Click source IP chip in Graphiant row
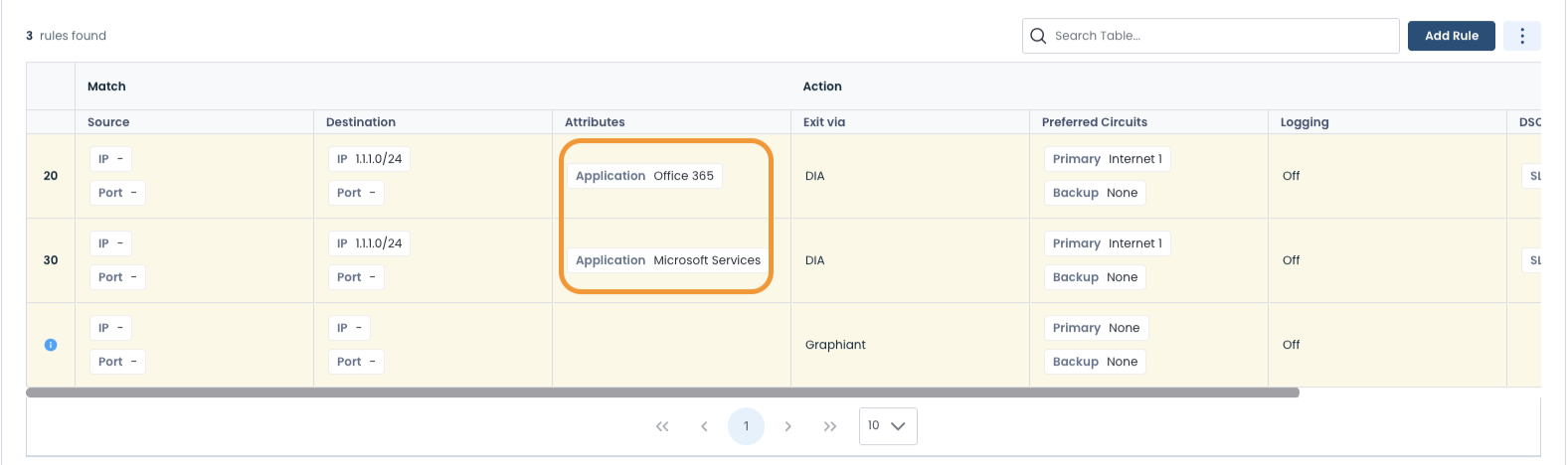Screen dimensions: 1568x465 click(x=110, y=328)
